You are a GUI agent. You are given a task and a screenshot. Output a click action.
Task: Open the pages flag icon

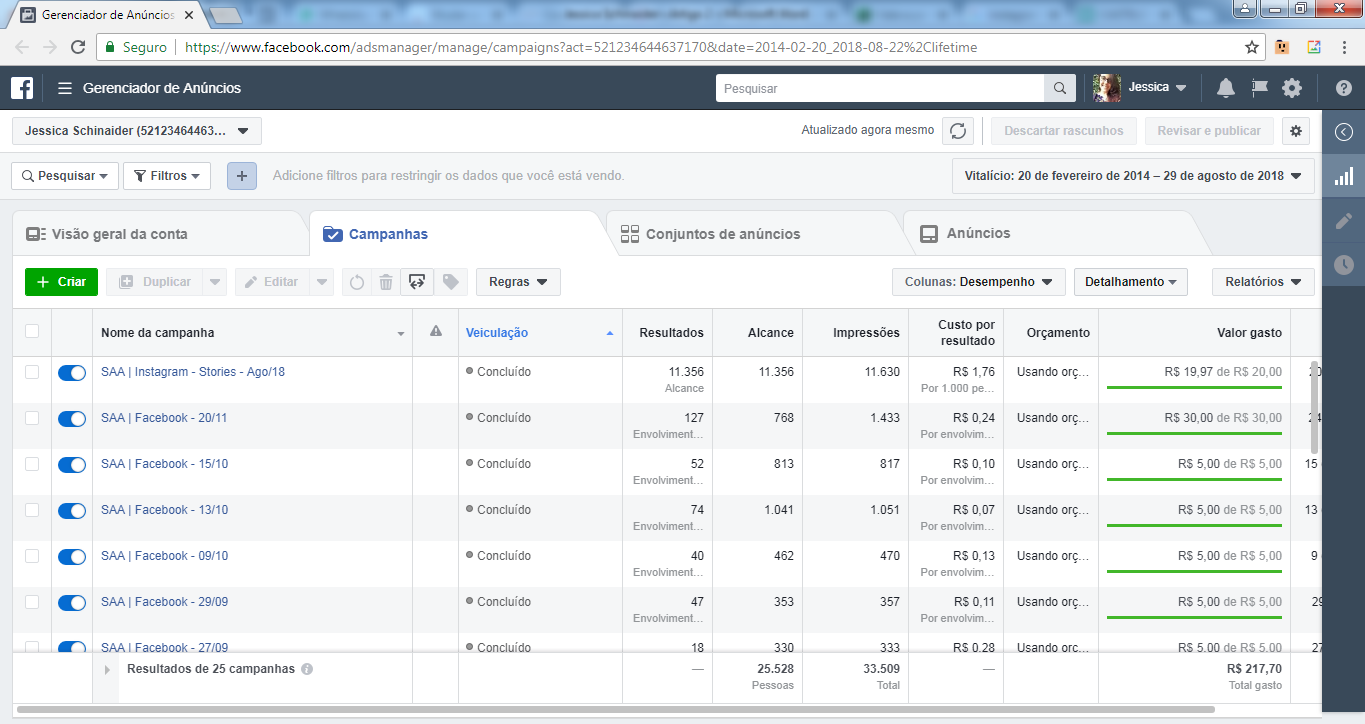tap(1260, 88)
